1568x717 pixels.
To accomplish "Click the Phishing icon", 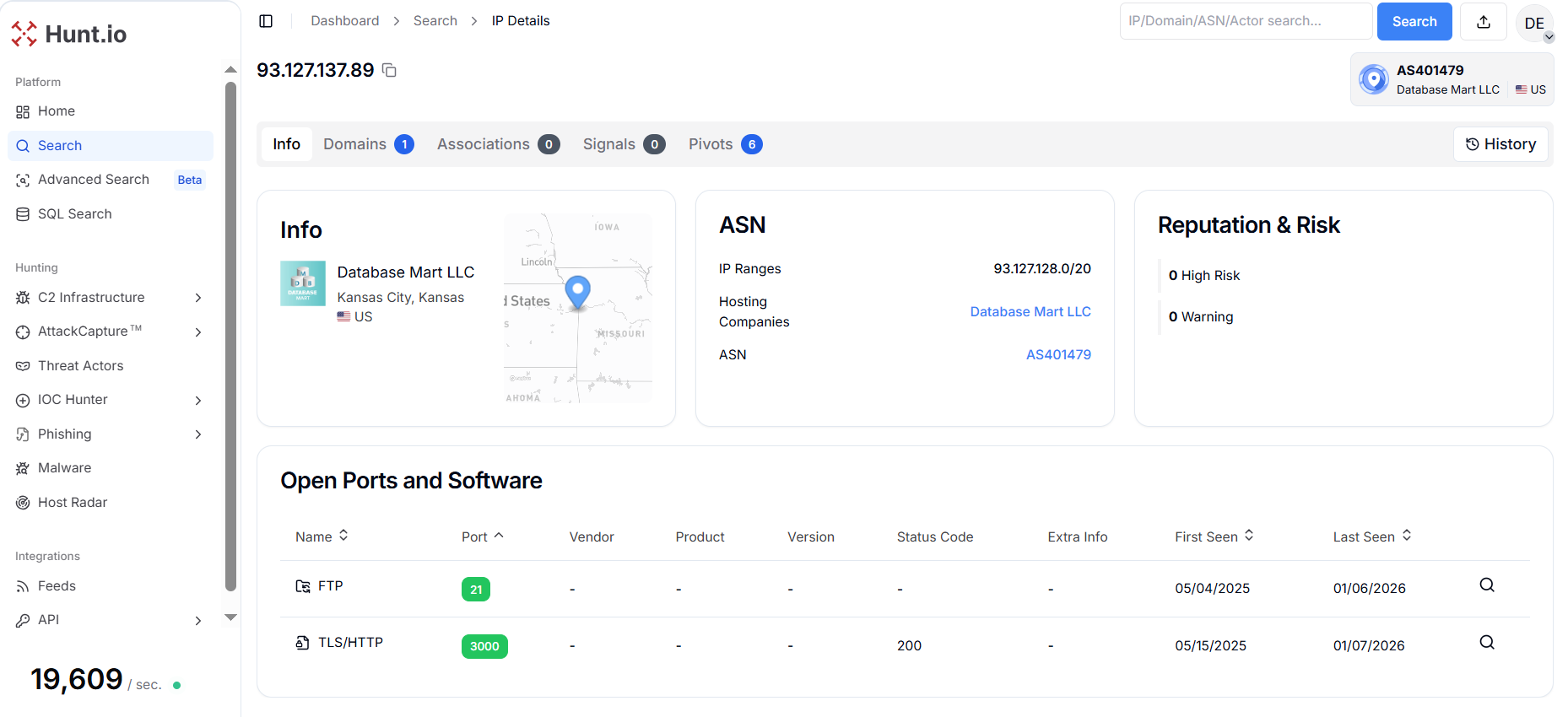I will tap(23, 434).
